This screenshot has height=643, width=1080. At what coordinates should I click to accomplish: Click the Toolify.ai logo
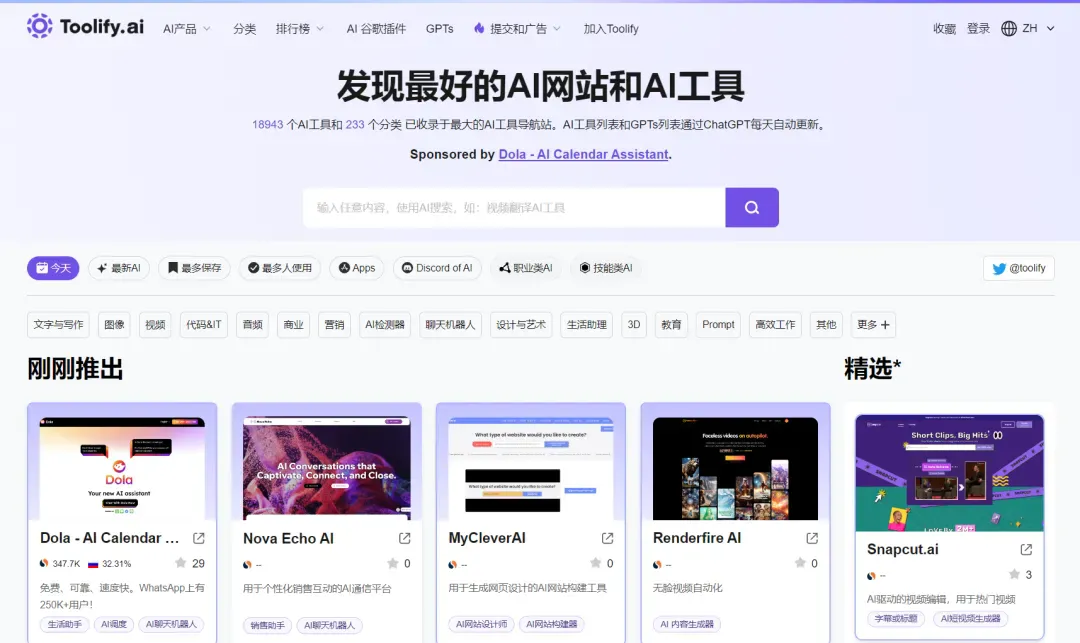point(85,26)
